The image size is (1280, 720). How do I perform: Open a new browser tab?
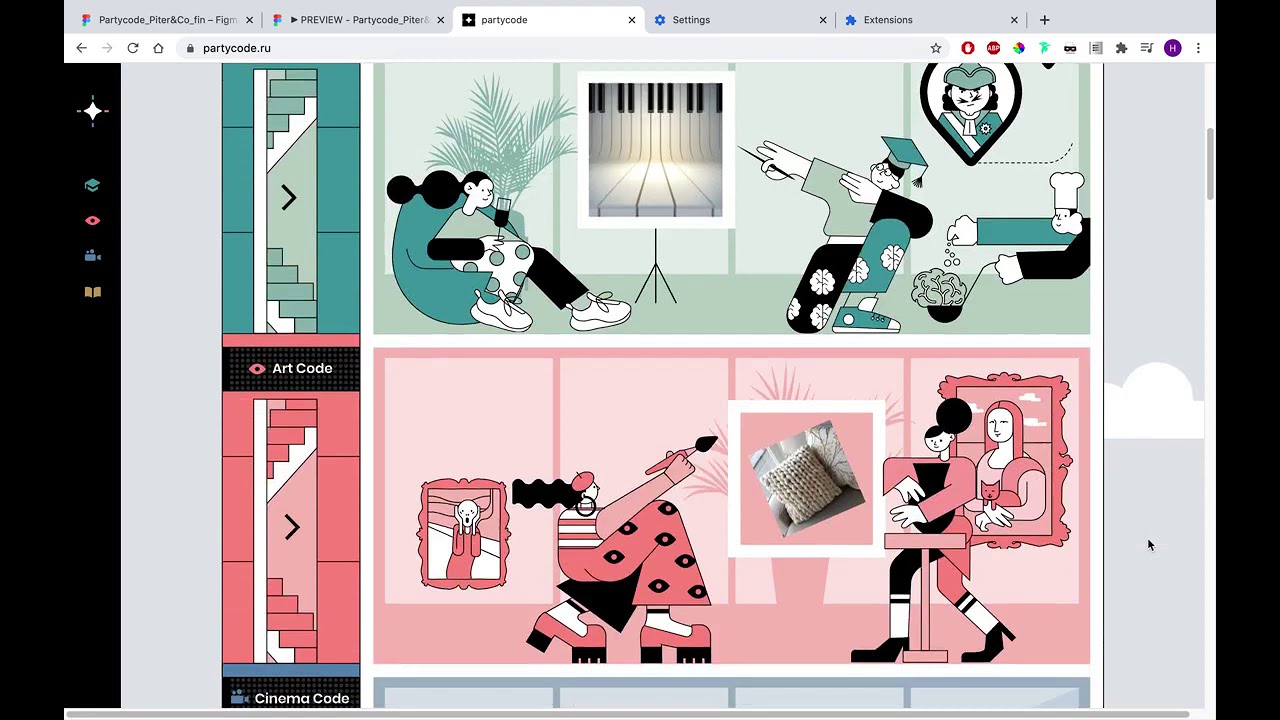pyautogui.click(x=1044, y=20)
